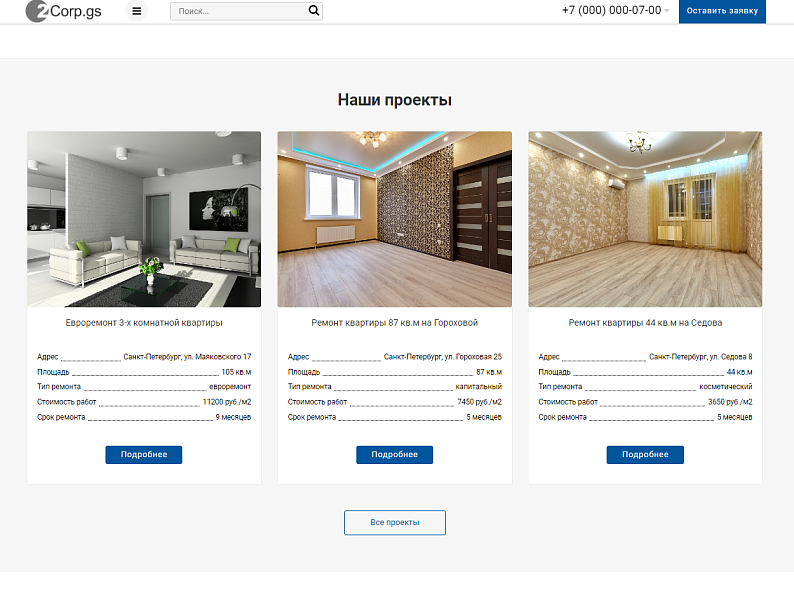794x600 pixels.
Task: Open the Гороховой apartment project photo
Action: (x=394, y=219)
